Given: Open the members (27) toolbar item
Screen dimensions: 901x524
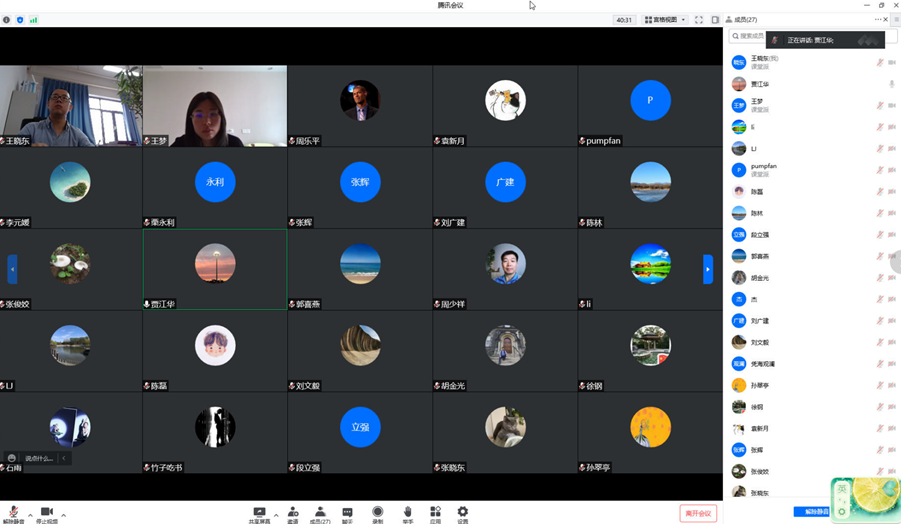Looking at the screenshot, I should 320,512.
